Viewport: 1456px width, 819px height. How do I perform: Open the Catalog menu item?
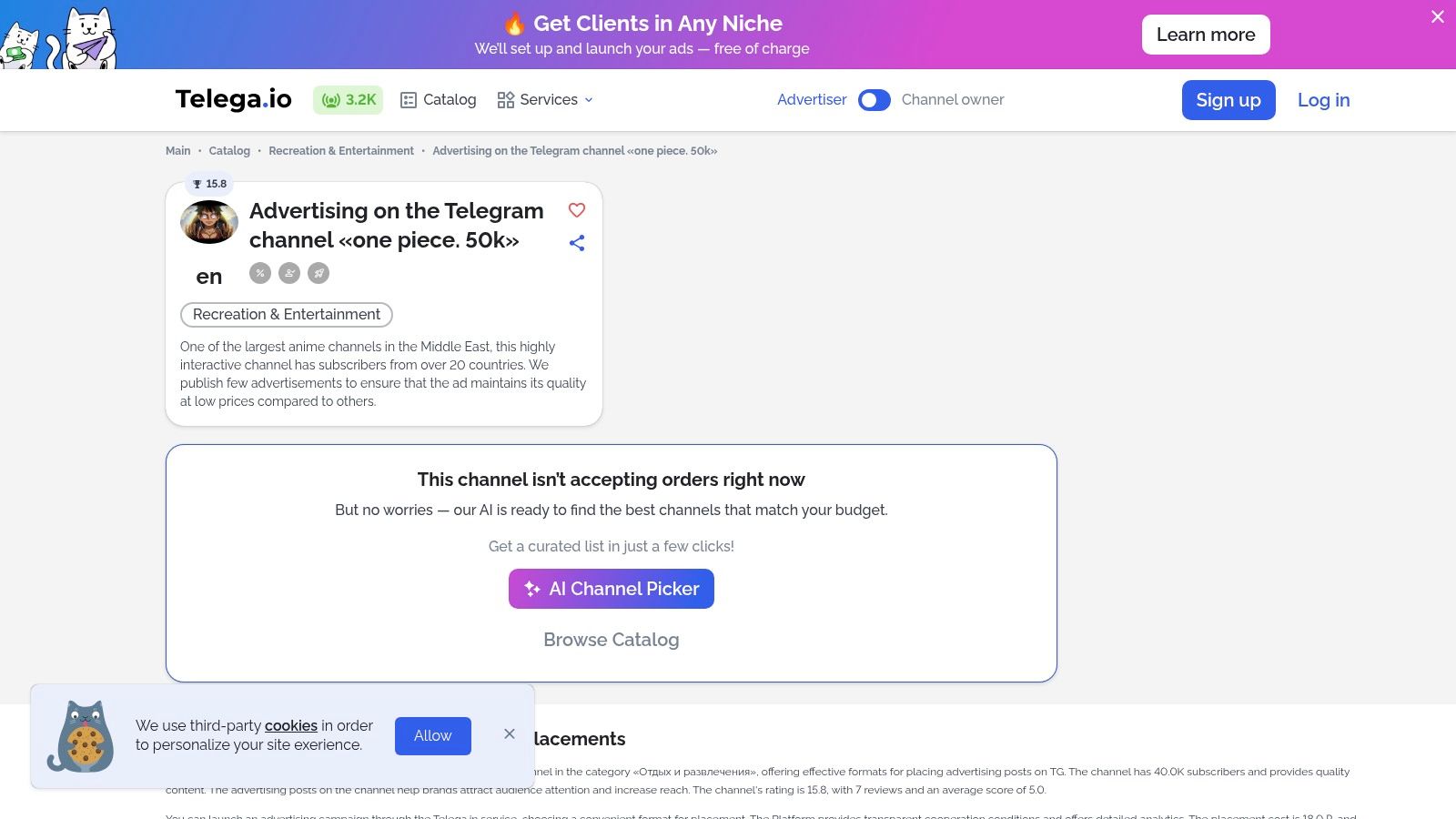pyautogui.click(x=439, y=100)
